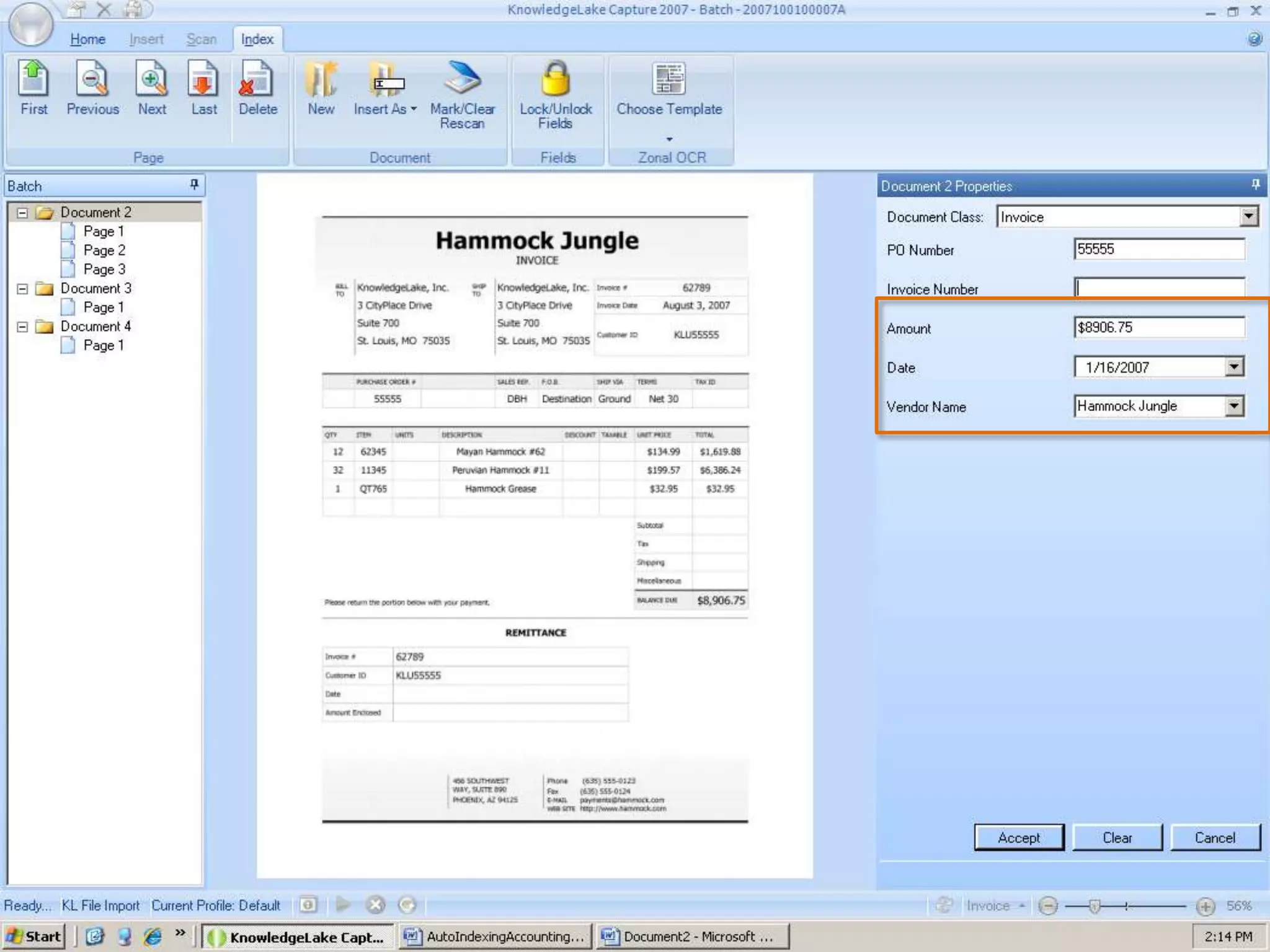Pin the Batch panel

click(194, 185)
